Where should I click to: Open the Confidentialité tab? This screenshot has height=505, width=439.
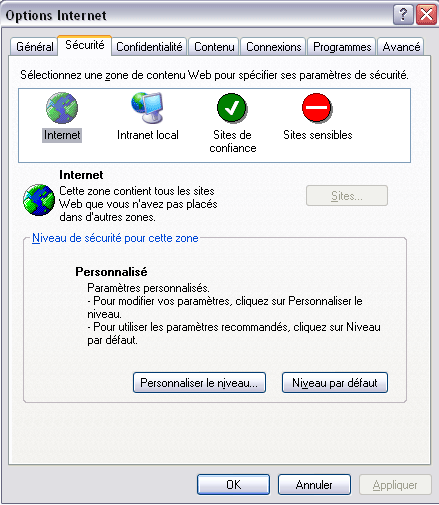pos(149,47)
